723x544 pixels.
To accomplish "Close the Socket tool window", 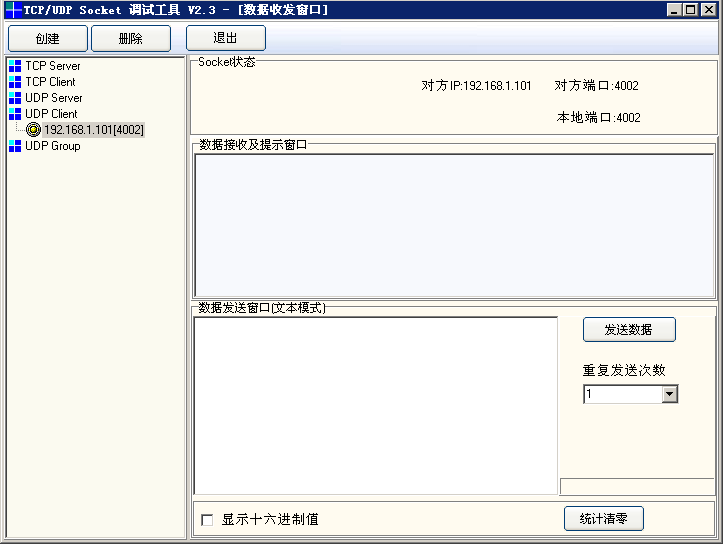I will (x=709, y=10).
